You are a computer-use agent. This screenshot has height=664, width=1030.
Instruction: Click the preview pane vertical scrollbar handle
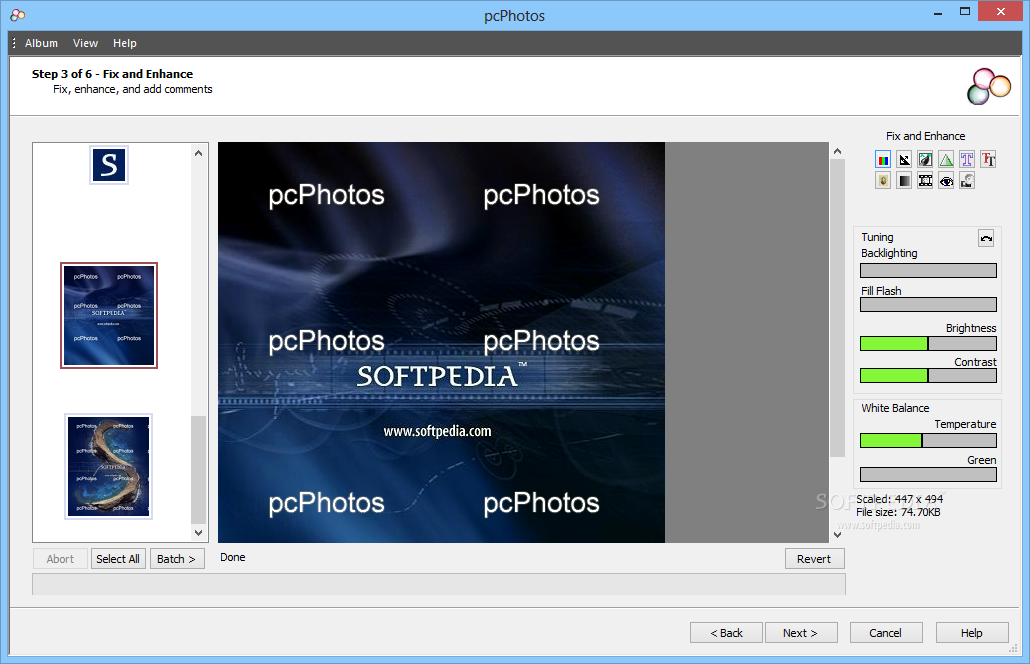(838, 308)
